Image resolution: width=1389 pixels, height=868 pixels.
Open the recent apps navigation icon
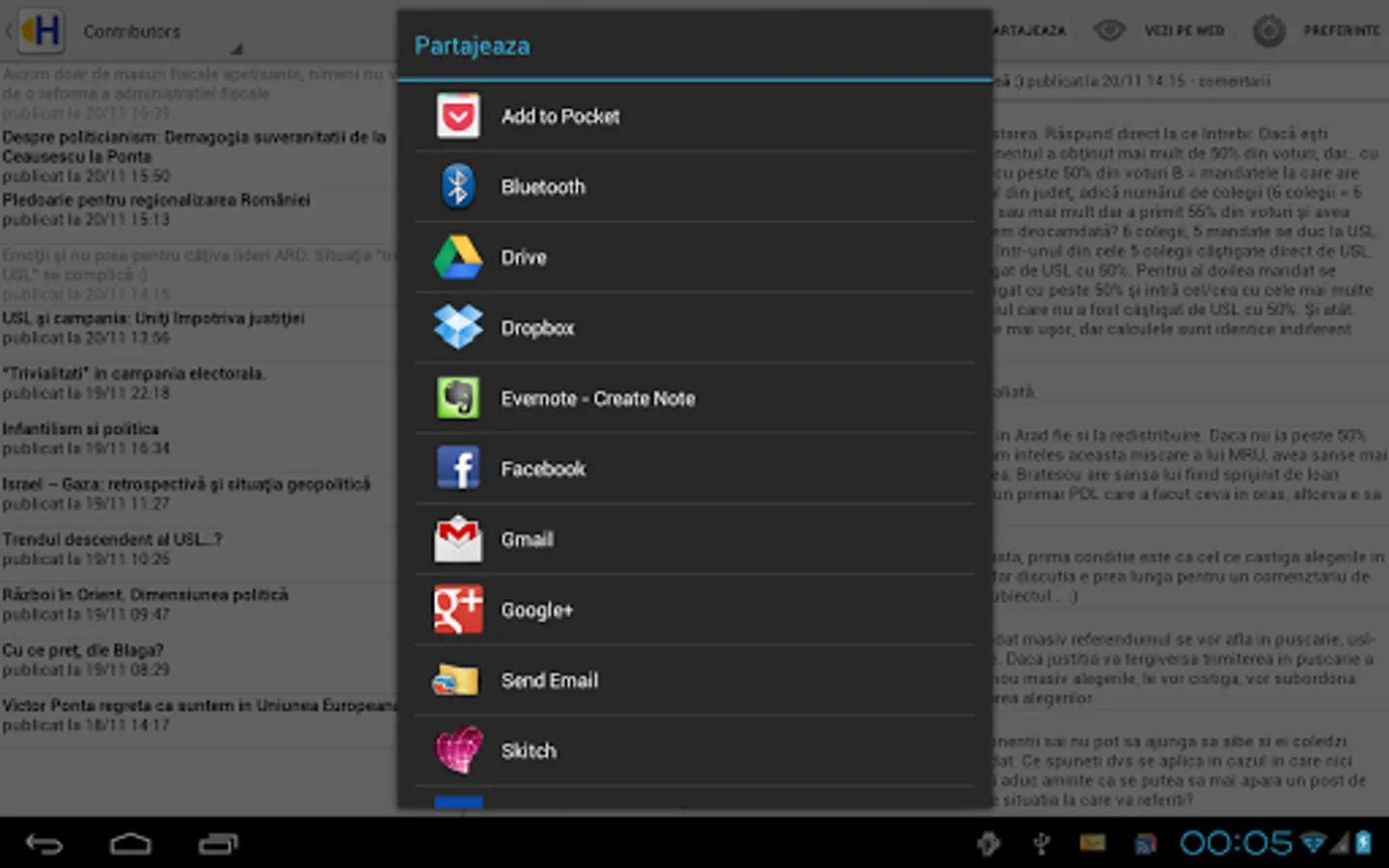pyautogui.click(x=218, y=844)
